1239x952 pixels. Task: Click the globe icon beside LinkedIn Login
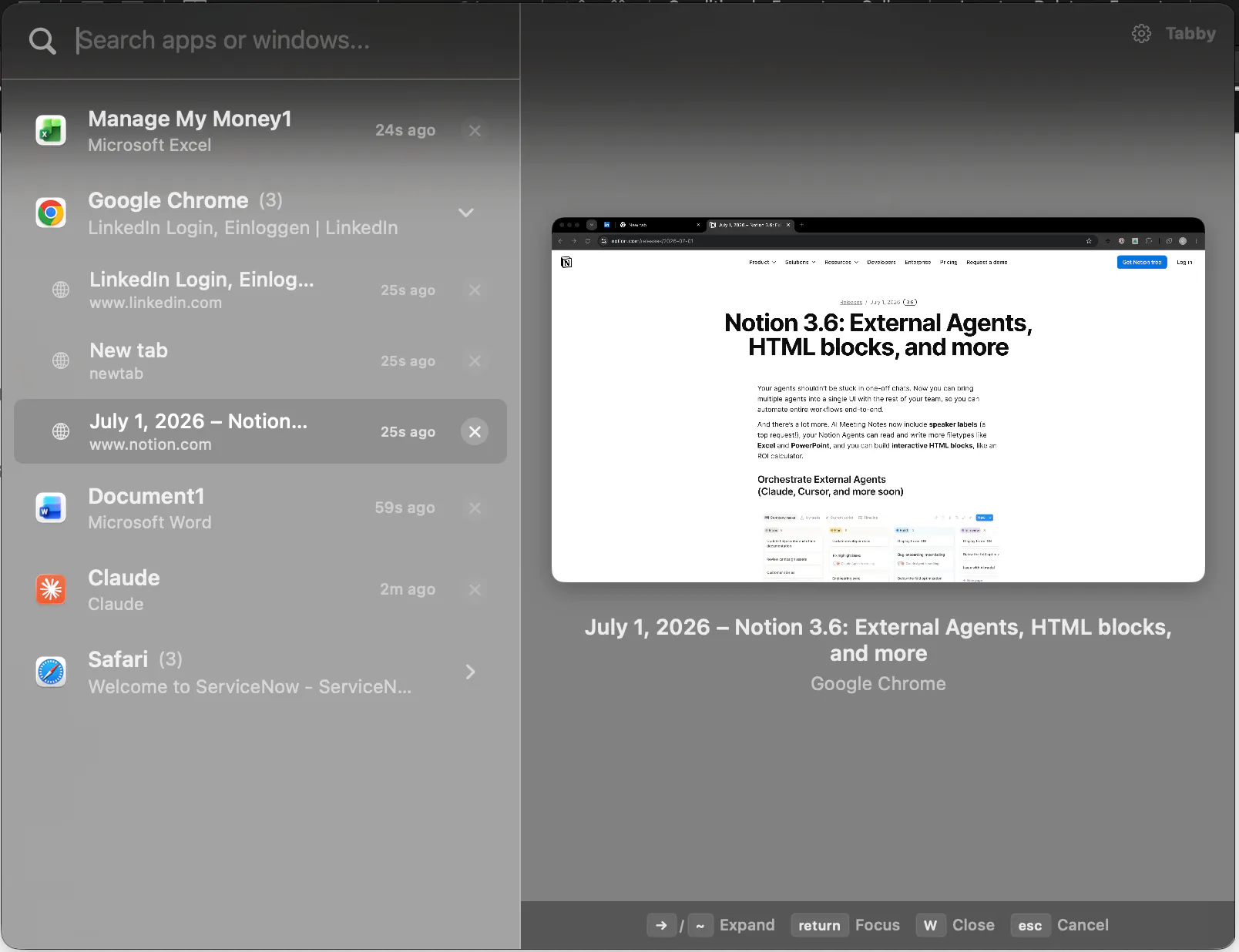[61, 290]
